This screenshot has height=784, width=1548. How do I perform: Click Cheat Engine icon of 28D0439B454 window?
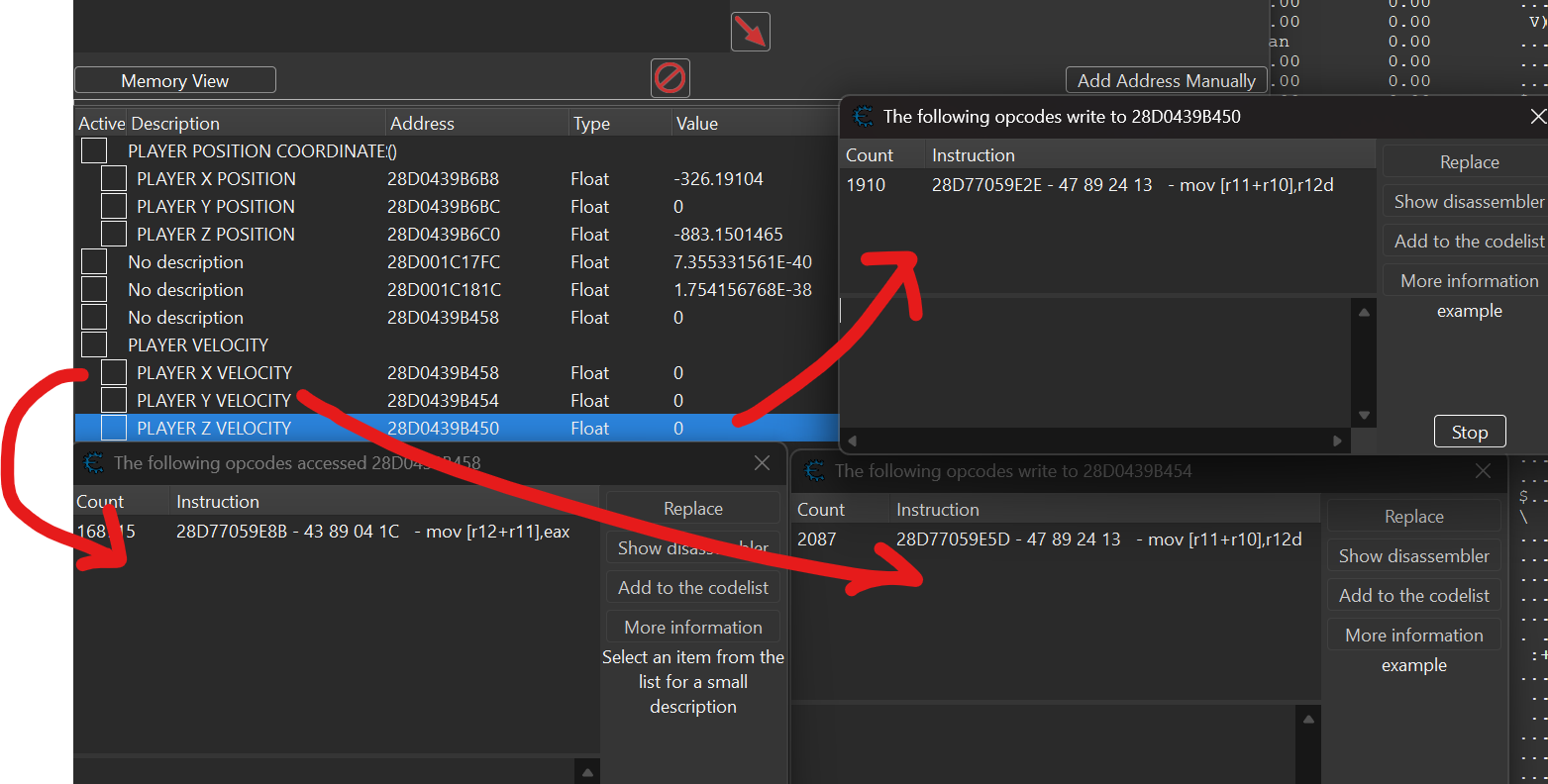click(814, 471)
